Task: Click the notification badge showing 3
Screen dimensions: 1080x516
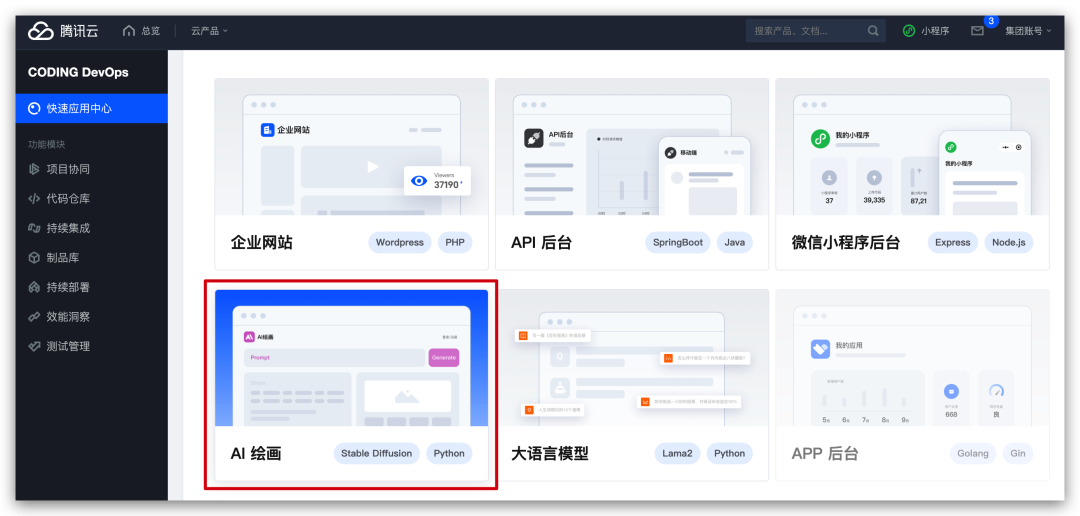Action: (991, 21)
